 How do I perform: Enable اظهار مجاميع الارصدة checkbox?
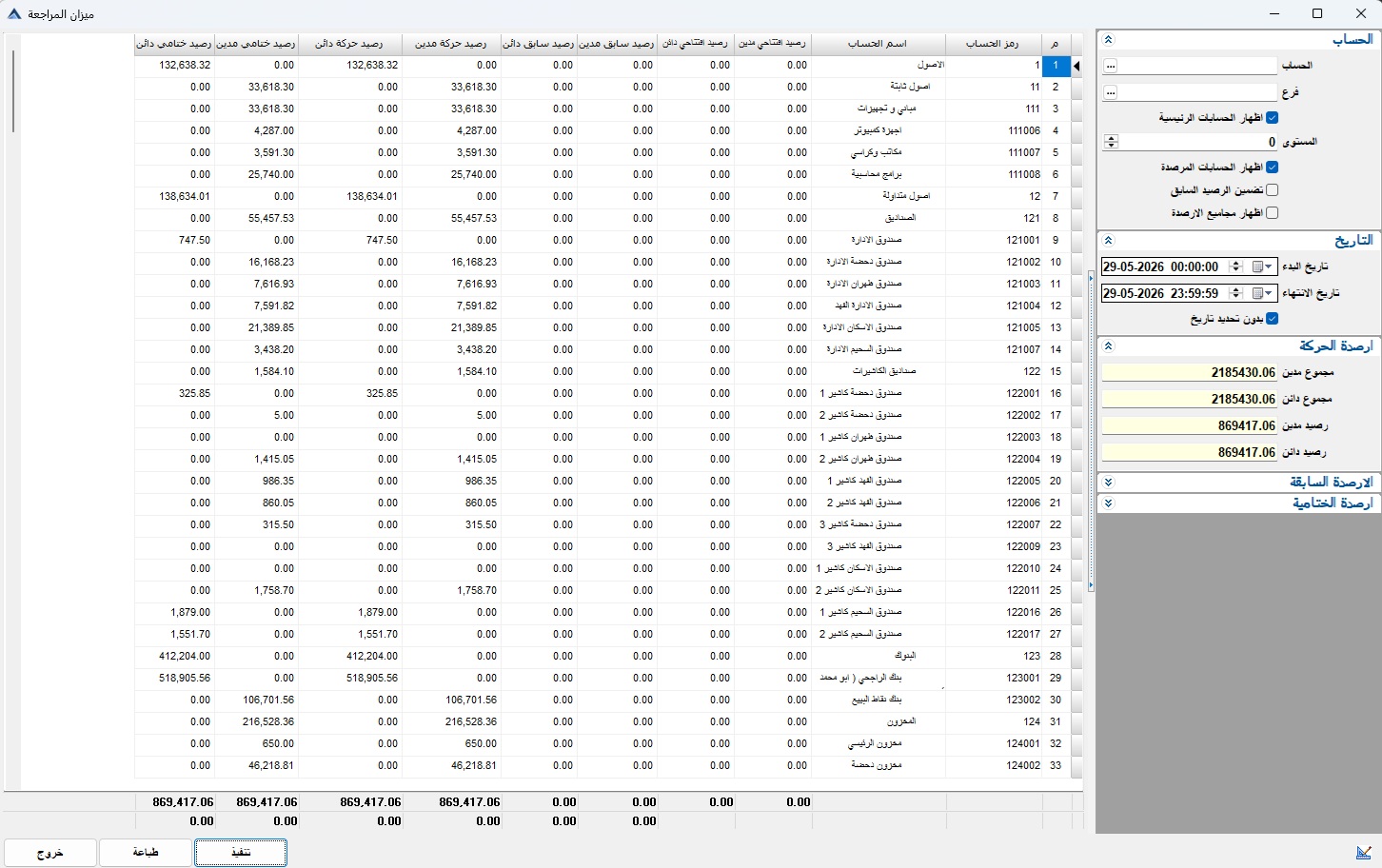[x=1272, y=213]
